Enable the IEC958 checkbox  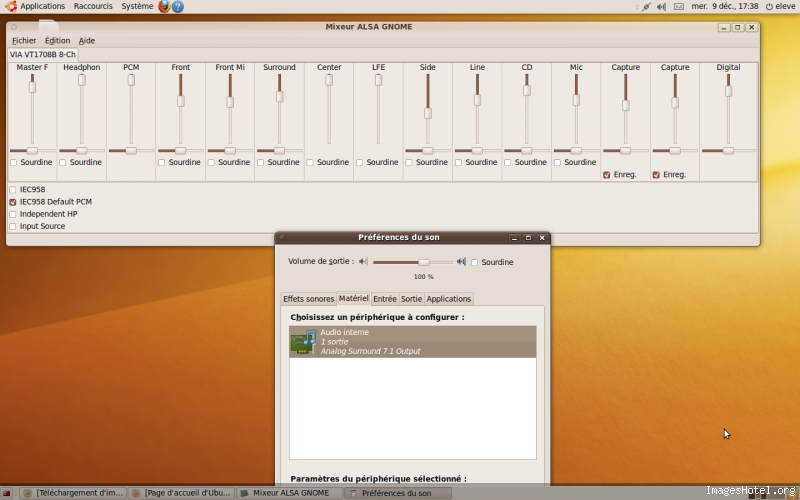13,189
